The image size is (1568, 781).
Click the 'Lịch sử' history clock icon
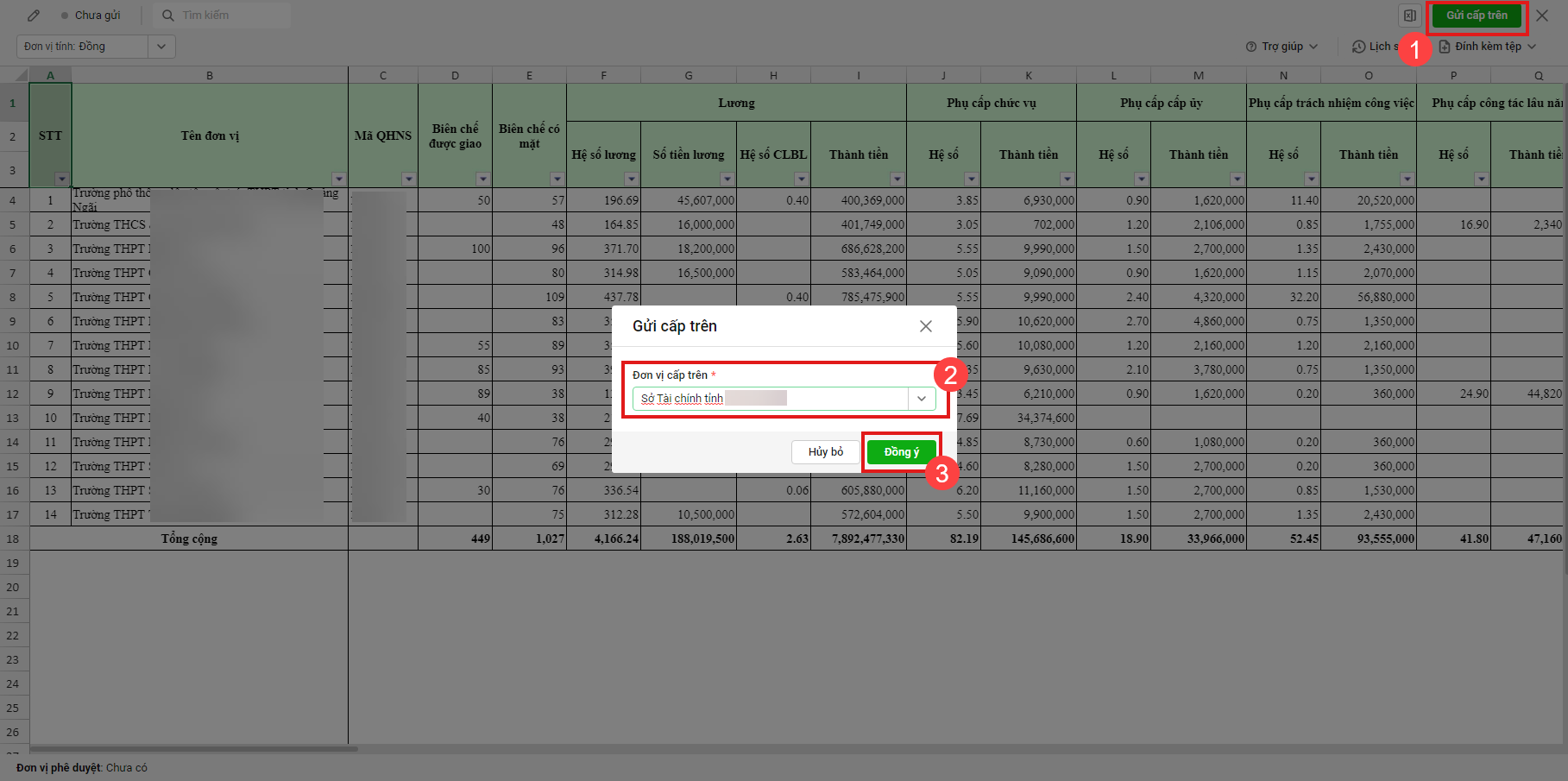point(1358,47)
